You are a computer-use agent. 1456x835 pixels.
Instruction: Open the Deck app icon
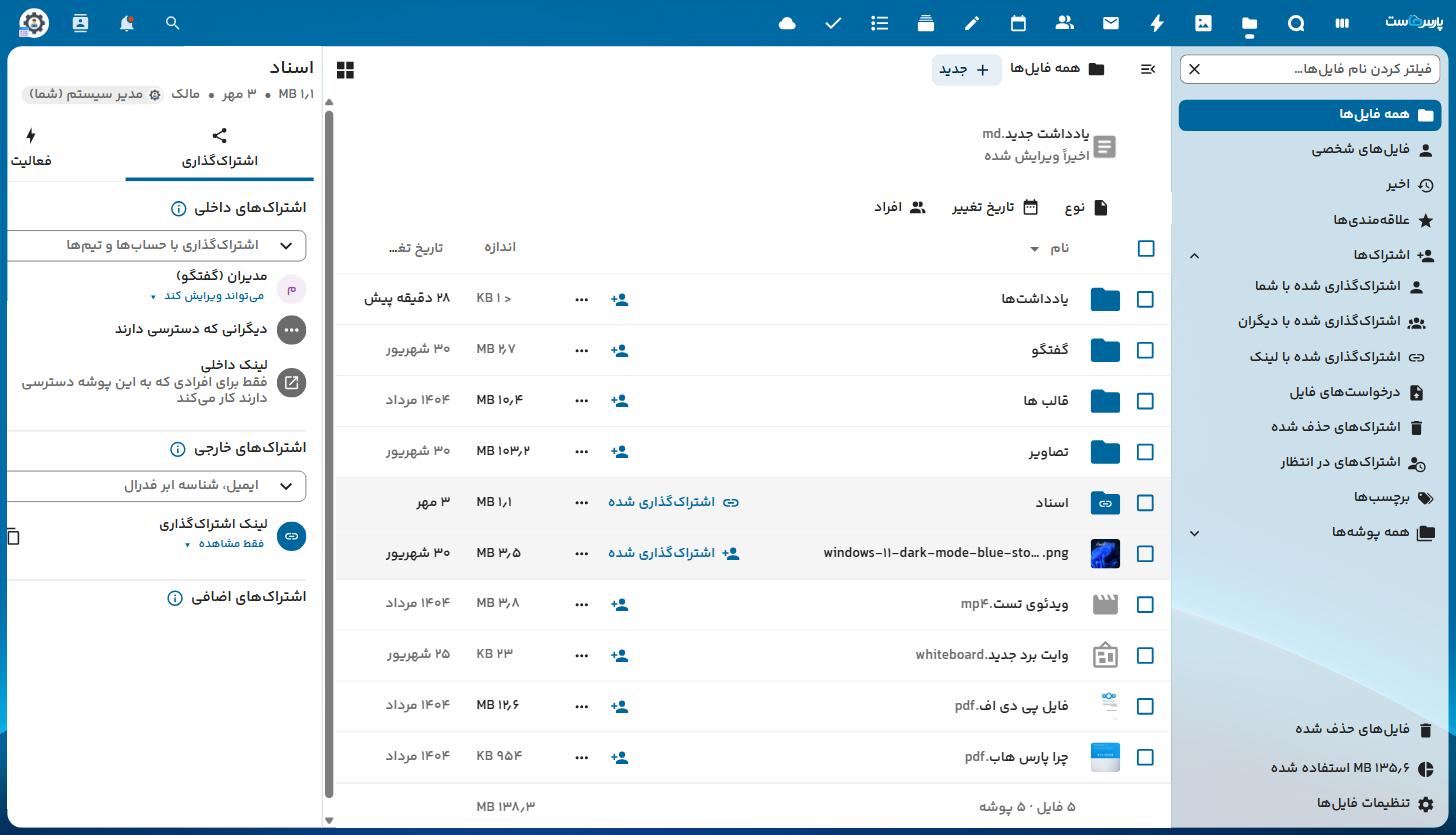926,23
